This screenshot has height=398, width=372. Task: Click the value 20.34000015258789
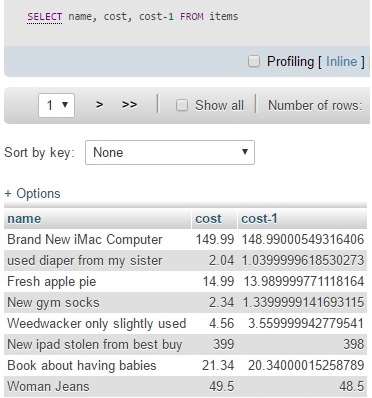306,365
